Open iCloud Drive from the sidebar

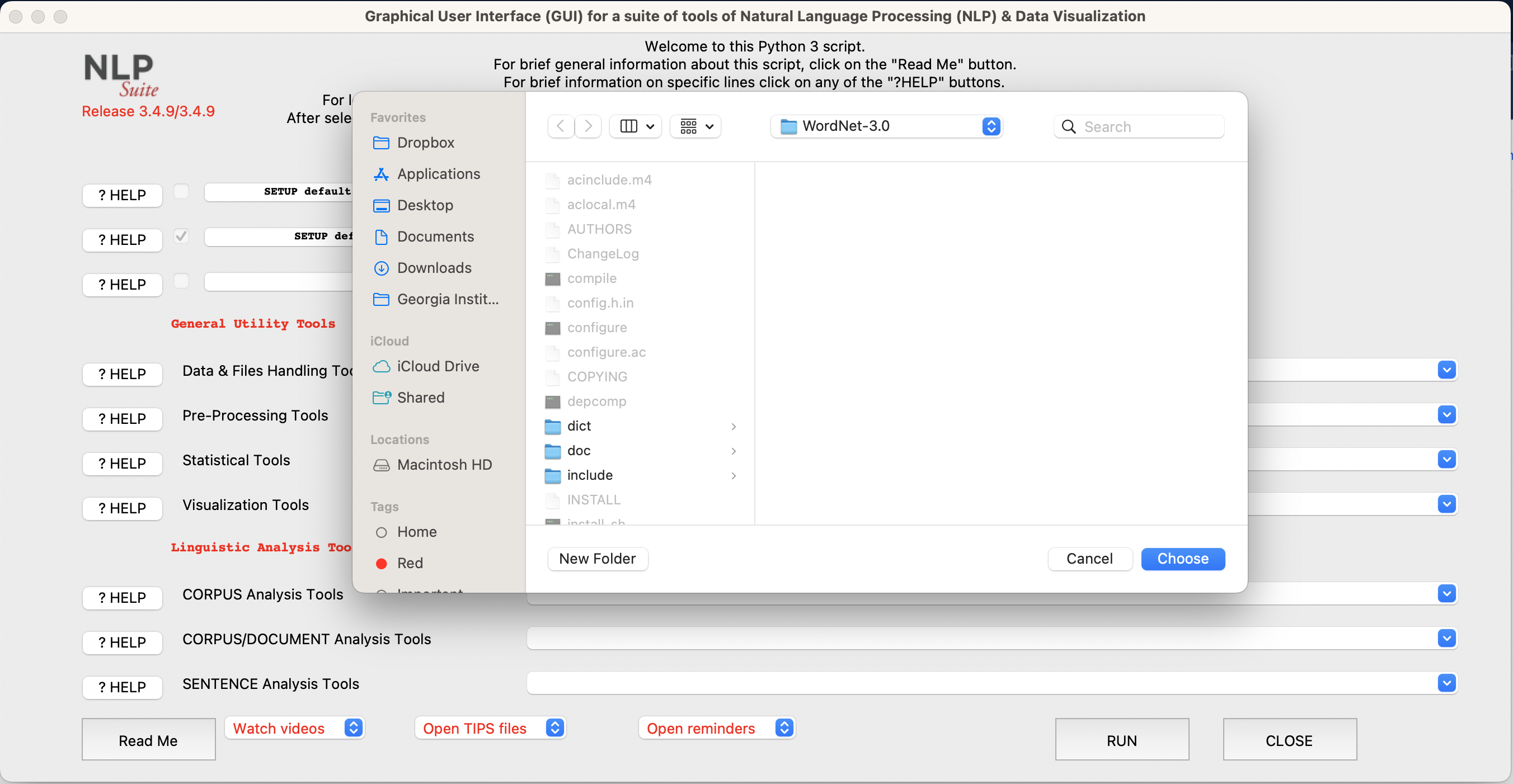pyautogui.click(x=437, y=366)
